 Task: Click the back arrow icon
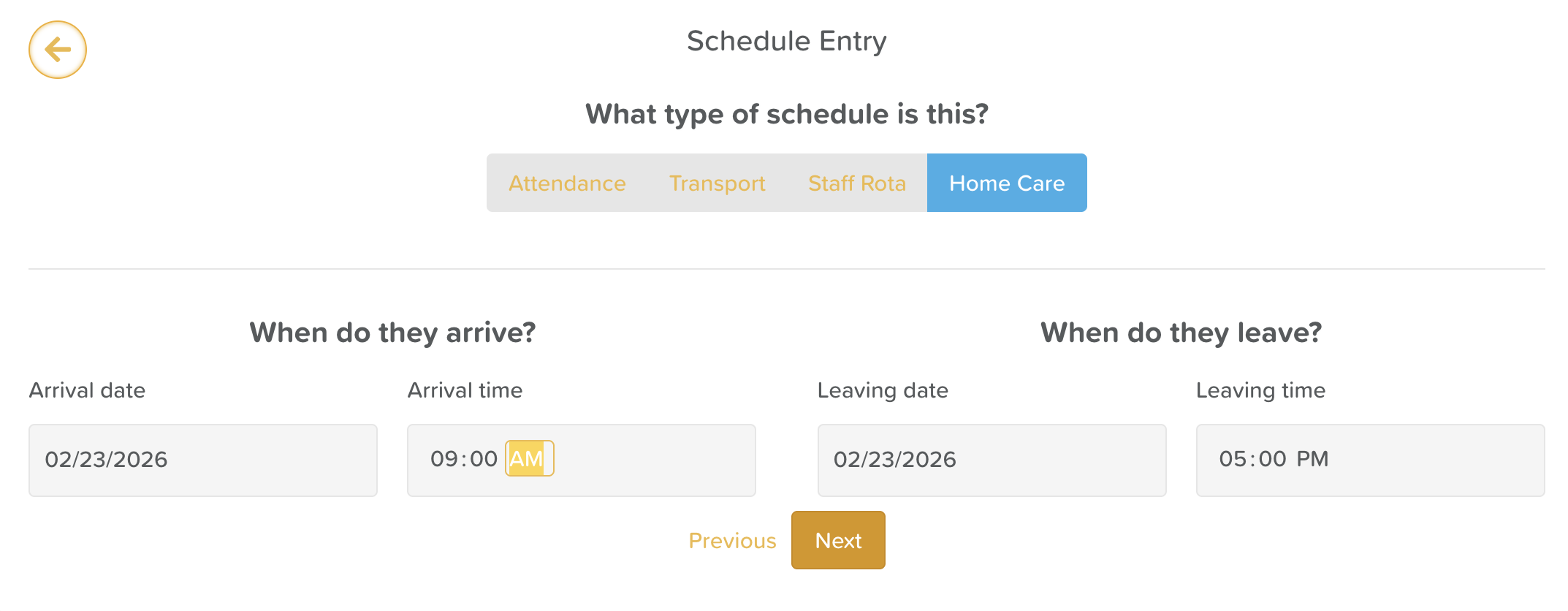click(x=58, y=50)
